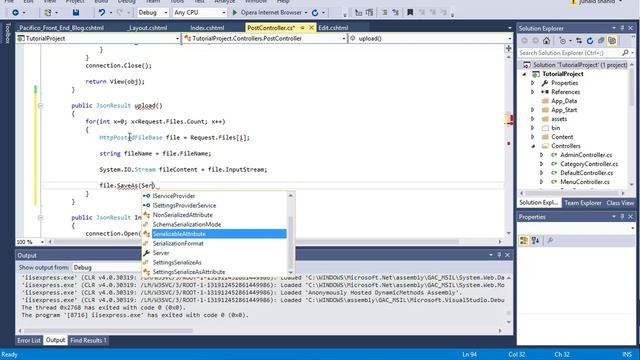Click Refresh icon in Solution Explorer
Viewport: 640px width, 360px height.
(590, 41)
